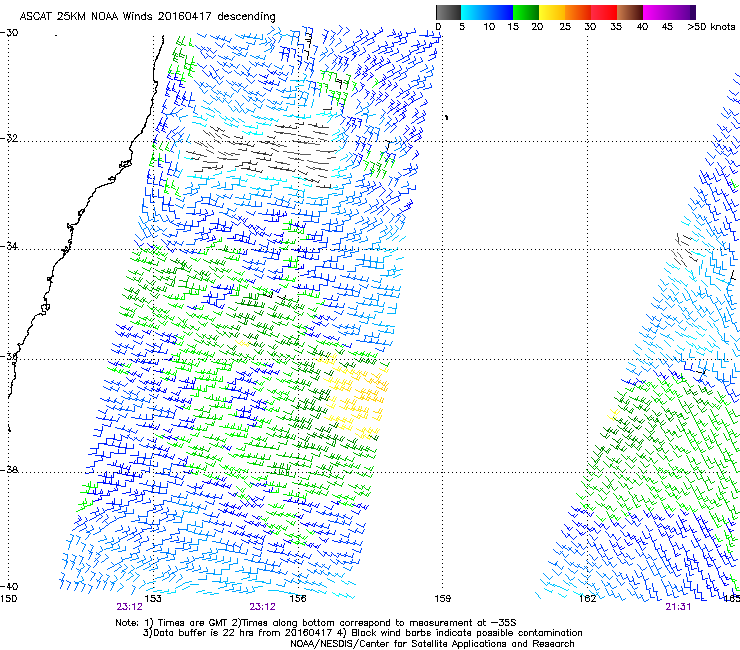The image size is (740, 650).
Task: Click the '162' longitude axis label
Action: (x=587, y=599)
